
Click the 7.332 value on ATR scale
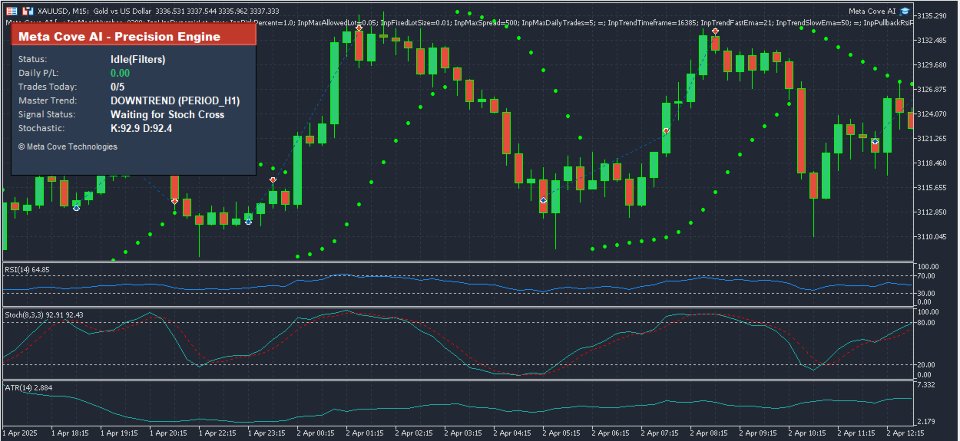[x=927, y=385]
